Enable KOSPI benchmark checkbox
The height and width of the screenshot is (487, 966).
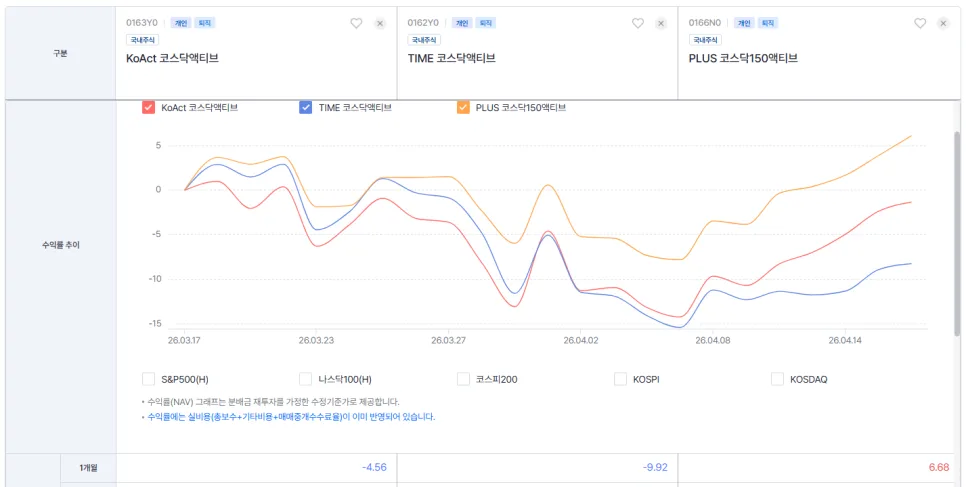click(x=620, y=379)
